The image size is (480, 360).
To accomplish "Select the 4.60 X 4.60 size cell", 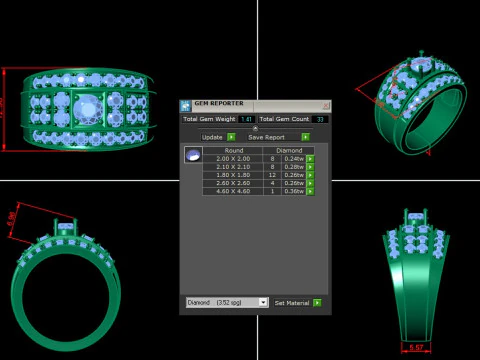I will coord(233,191).
